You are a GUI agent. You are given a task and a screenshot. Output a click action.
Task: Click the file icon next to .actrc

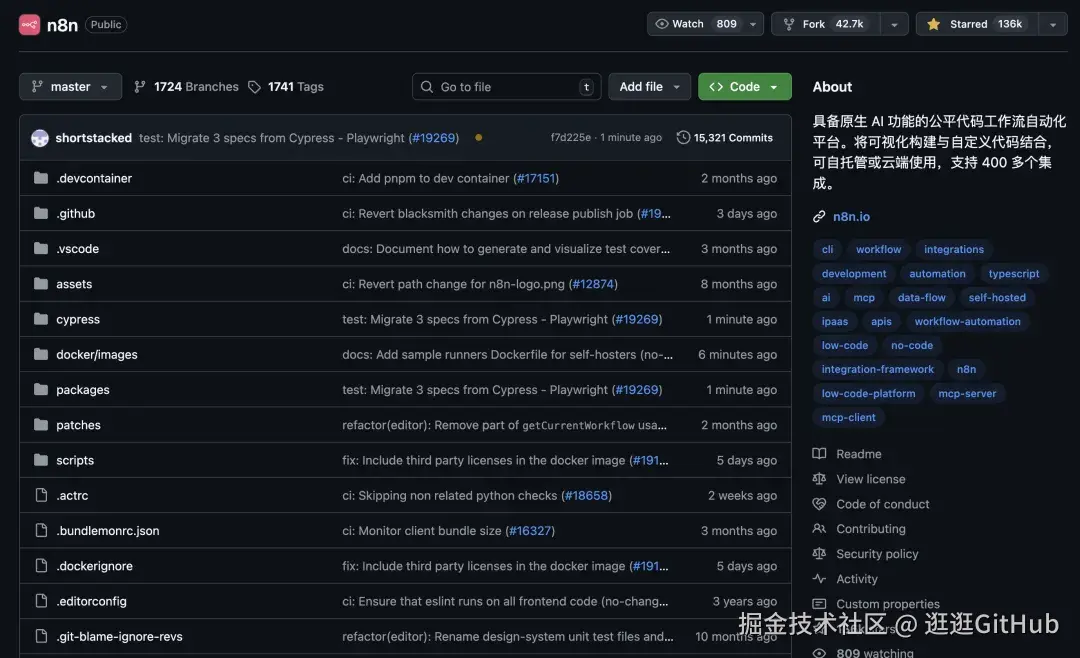click(x=40, y=495)
